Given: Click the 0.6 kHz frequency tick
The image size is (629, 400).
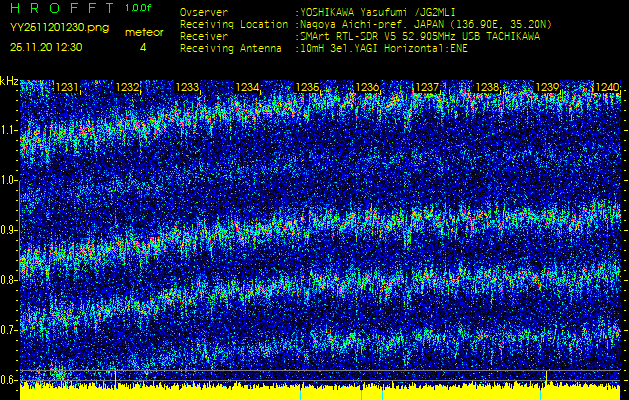Looking at the screenshot, I should click(9, 379).
